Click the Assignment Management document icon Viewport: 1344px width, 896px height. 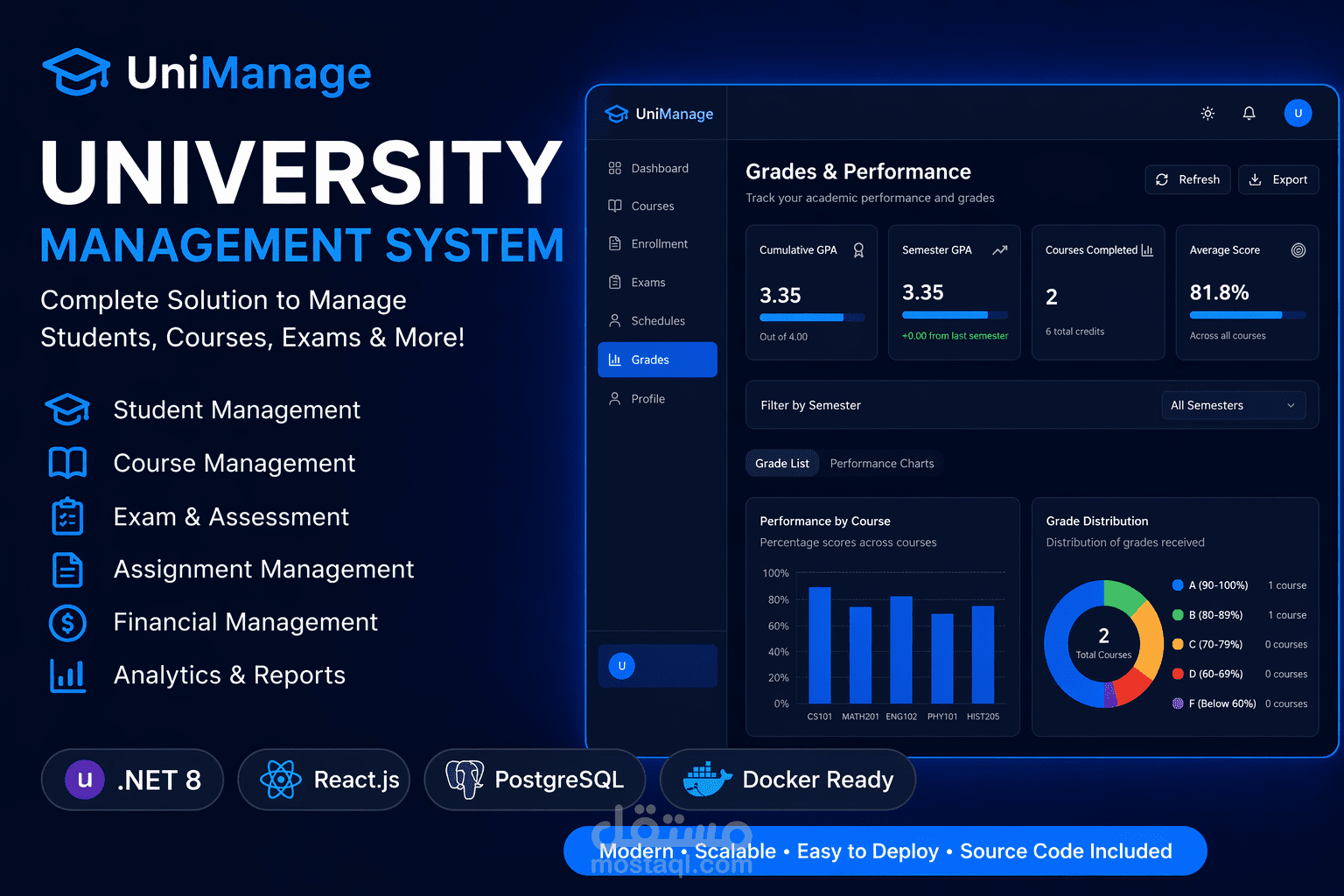pos(67,570)
